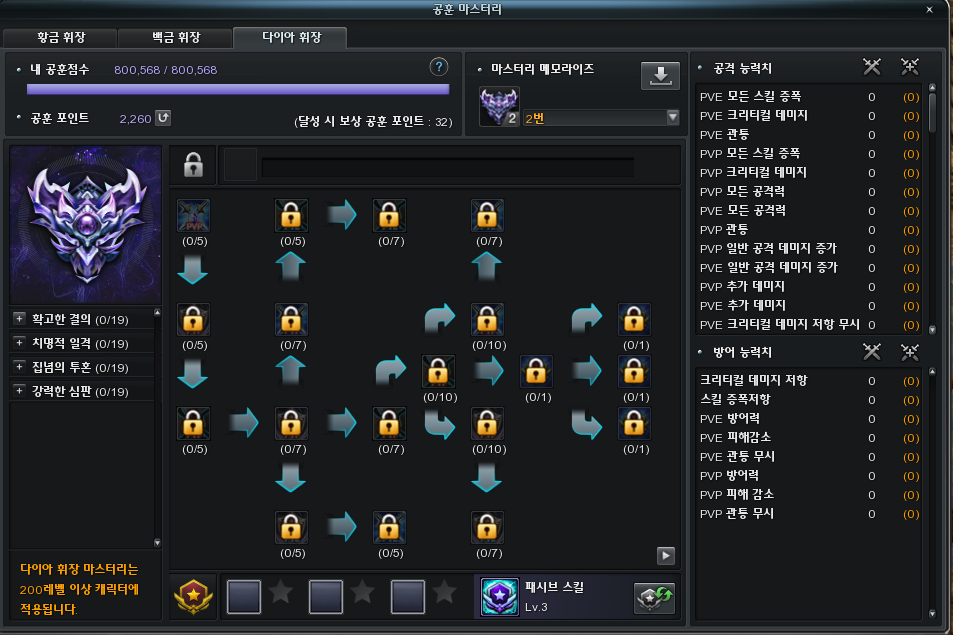Click the large diamond emblem image
The image size is (953, 635).
(86, 224)
